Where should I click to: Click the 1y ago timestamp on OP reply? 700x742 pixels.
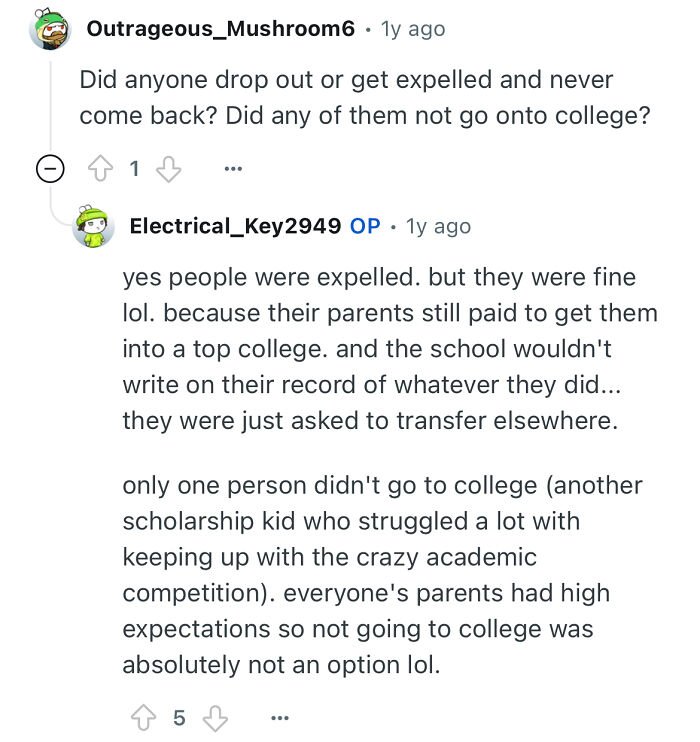(438, 226)
